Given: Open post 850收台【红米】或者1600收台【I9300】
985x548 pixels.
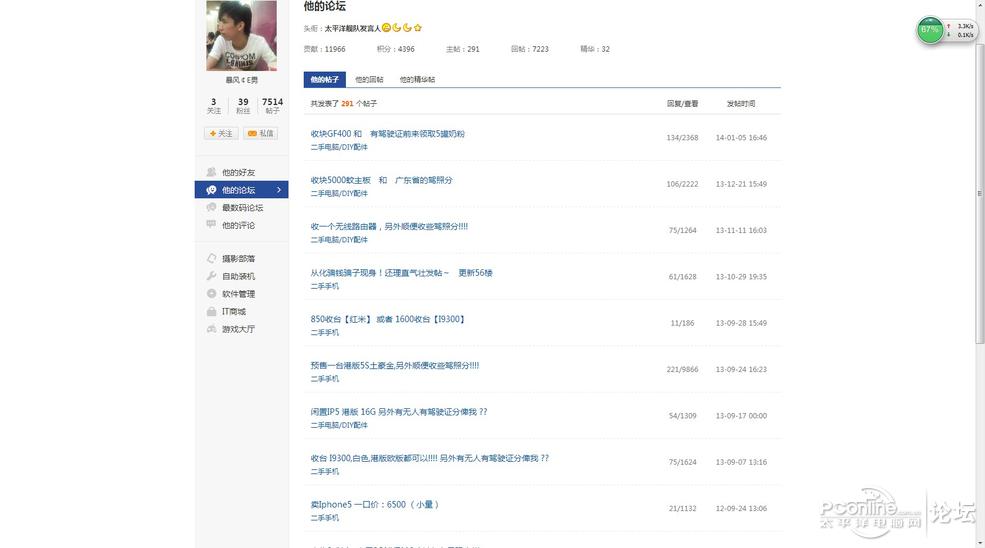Looking at the screenshot, I should [x=388, y=319].
